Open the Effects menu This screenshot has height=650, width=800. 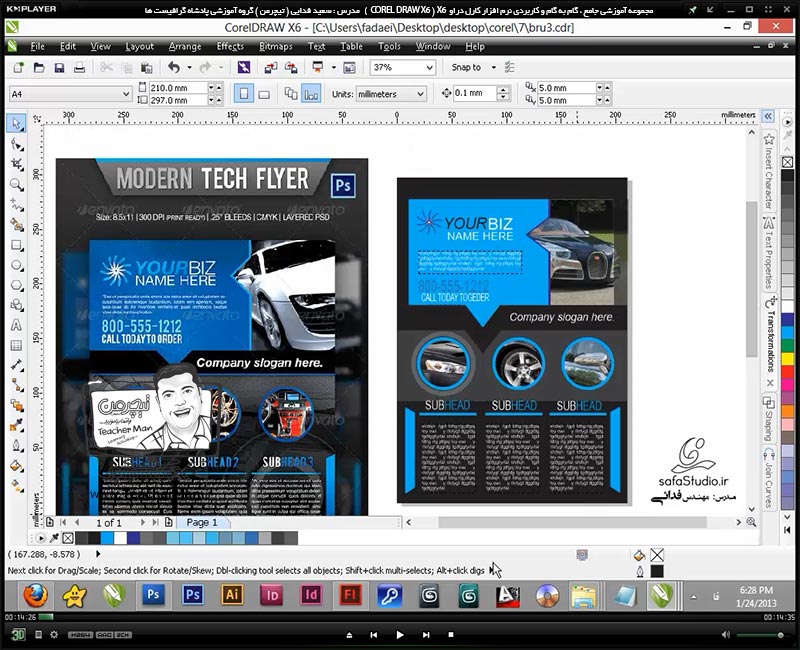point(230,46)
